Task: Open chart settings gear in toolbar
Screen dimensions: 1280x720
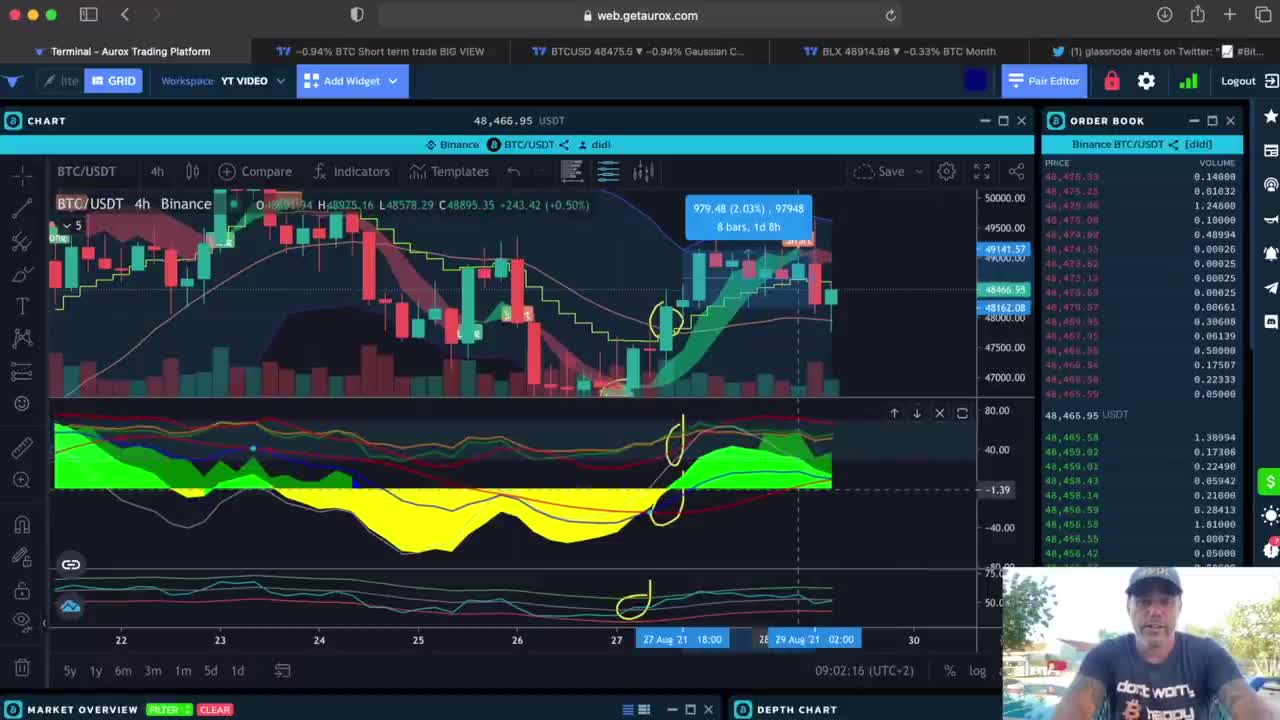Action: [946, 171]
